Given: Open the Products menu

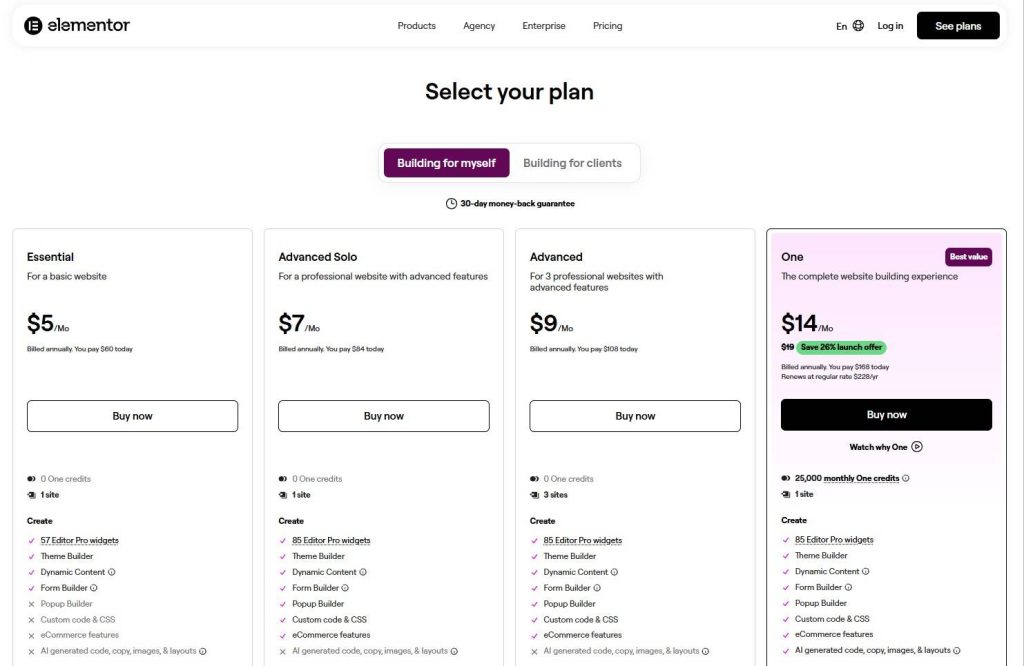Looking at the screenshot, I should tap(416, 25).
